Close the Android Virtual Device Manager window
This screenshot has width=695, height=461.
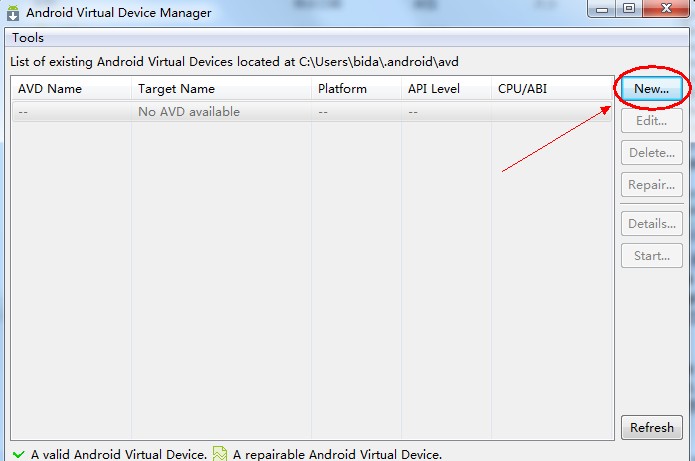coord(666,9)
